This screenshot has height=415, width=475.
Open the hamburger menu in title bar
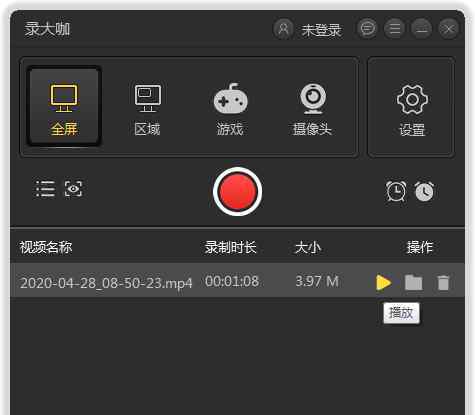[x=395, y=29]
